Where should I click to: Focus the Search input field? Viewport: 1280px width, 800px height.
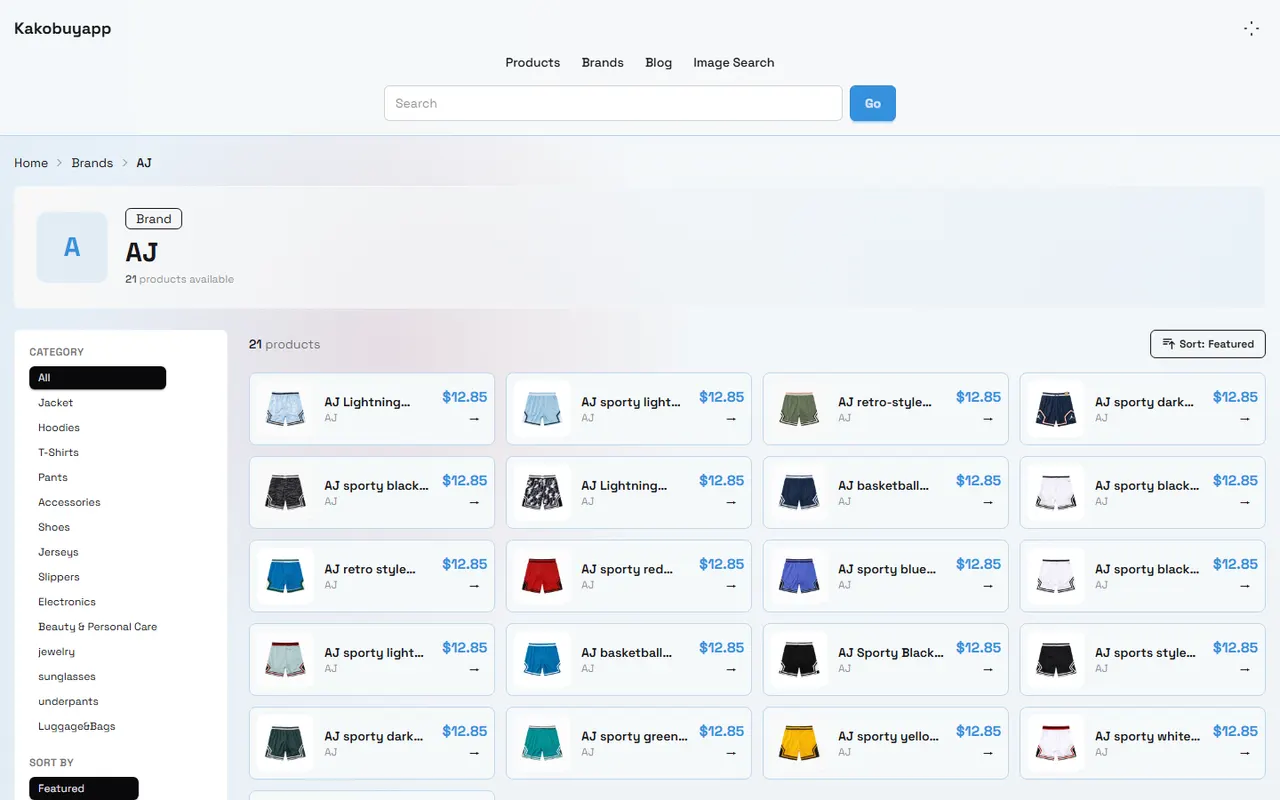pos(613,103)
